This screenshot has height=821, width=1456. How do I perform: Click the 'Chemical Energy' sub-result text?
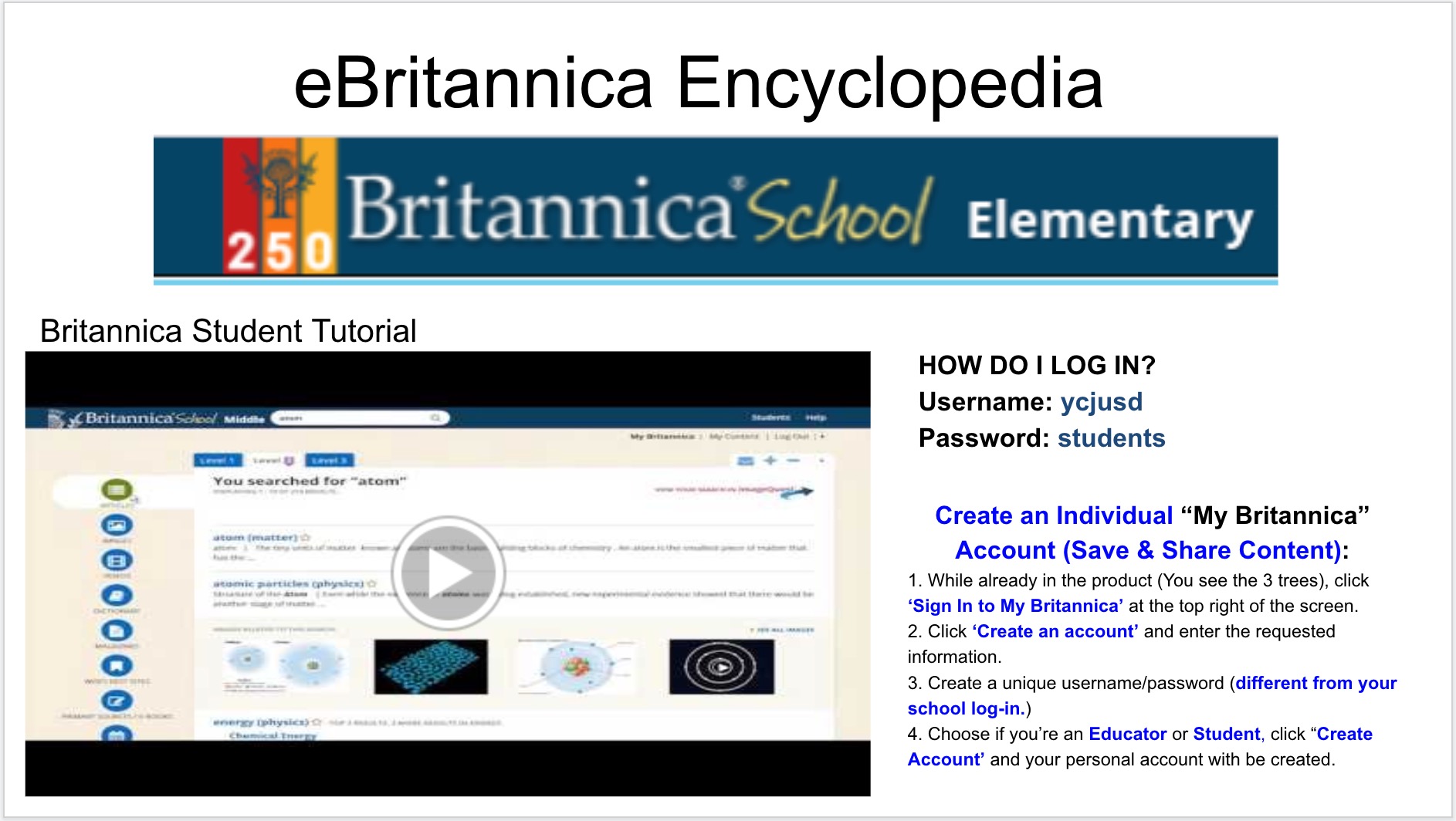[273, 735]
